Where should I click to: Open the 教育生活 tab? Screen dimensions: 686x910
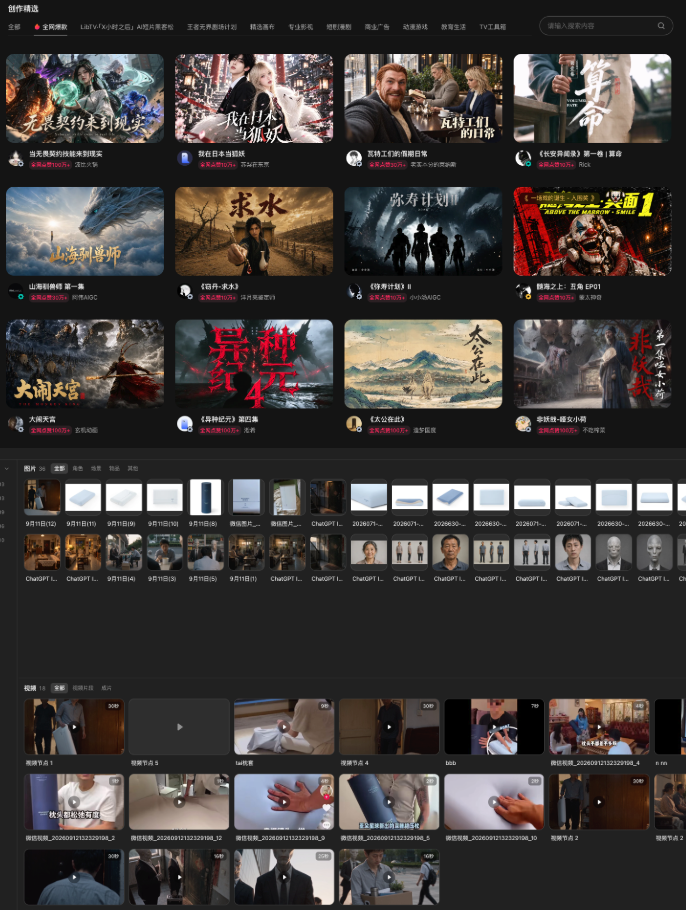click(453, 27)
